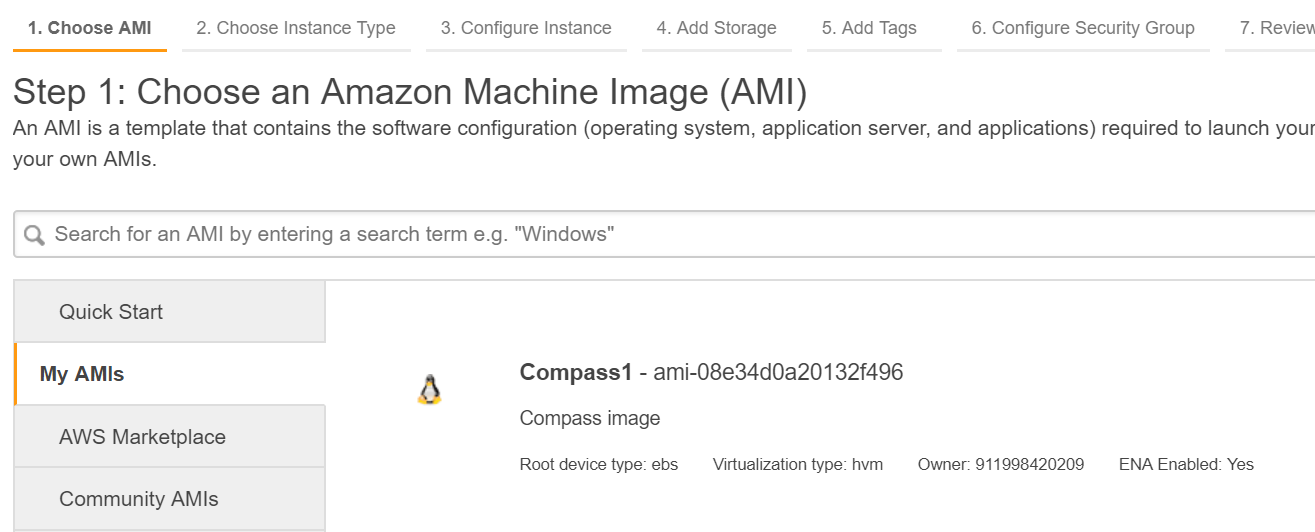Click the Root device type ebs label
Viewport: 1315px width, 532px height.
(599, 464)
